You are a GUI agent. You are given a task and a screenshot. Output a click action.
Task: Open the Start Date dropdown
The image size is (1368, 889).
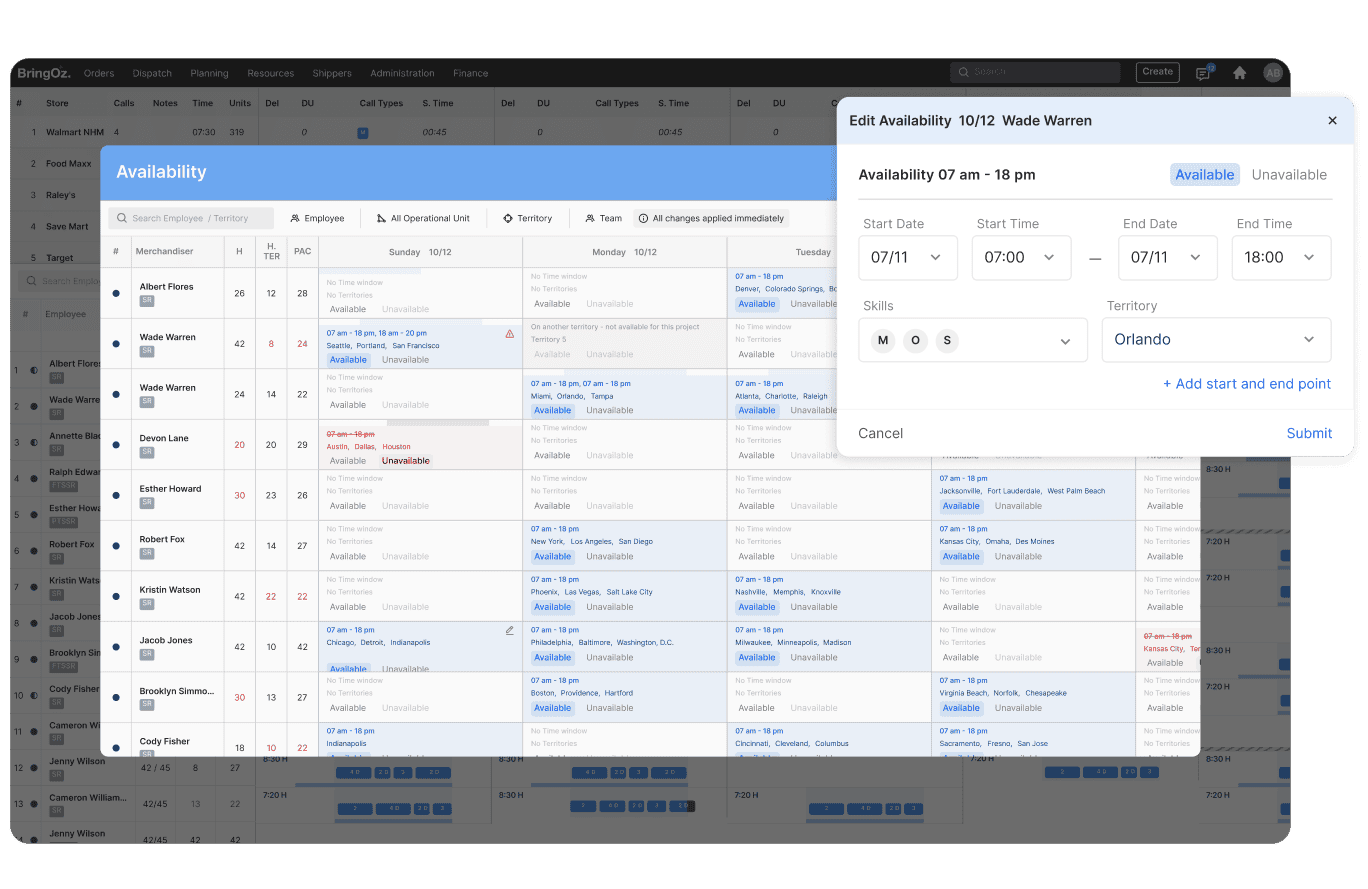tap(908, 257)
